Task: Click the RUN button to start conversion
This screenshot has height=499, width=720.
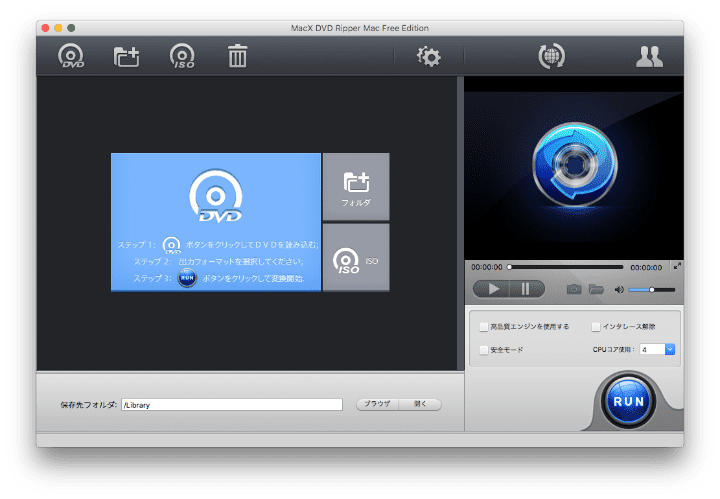Action: pyautogui.click(x=629, y=402)
